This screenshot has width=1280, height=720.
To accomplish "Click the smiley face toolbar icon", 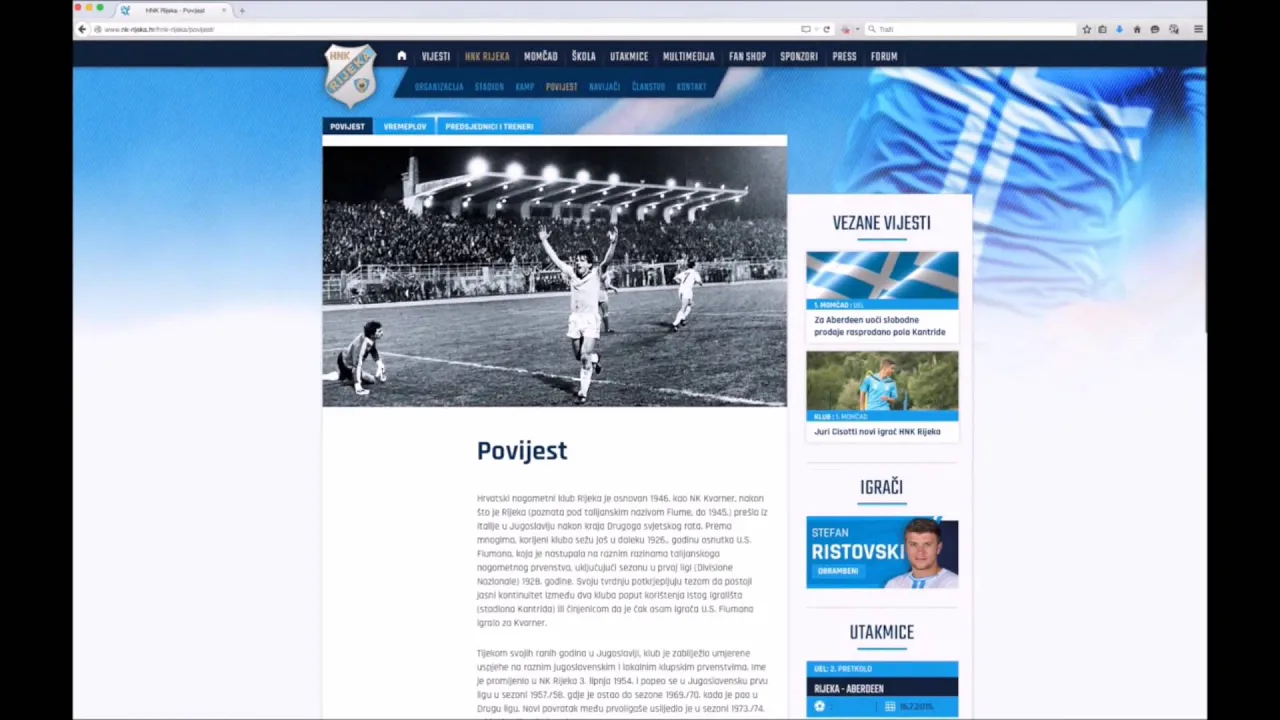I will click(x=1155, y=29).
